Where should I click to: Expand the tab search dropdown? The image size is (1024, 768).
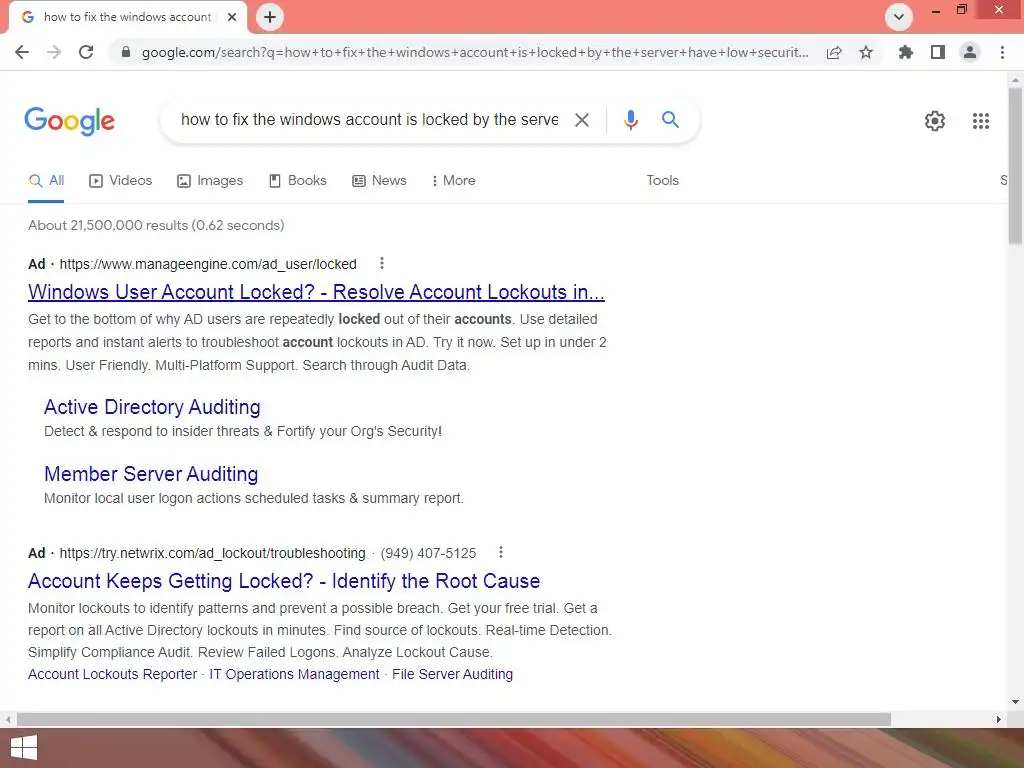click(899, 17)
